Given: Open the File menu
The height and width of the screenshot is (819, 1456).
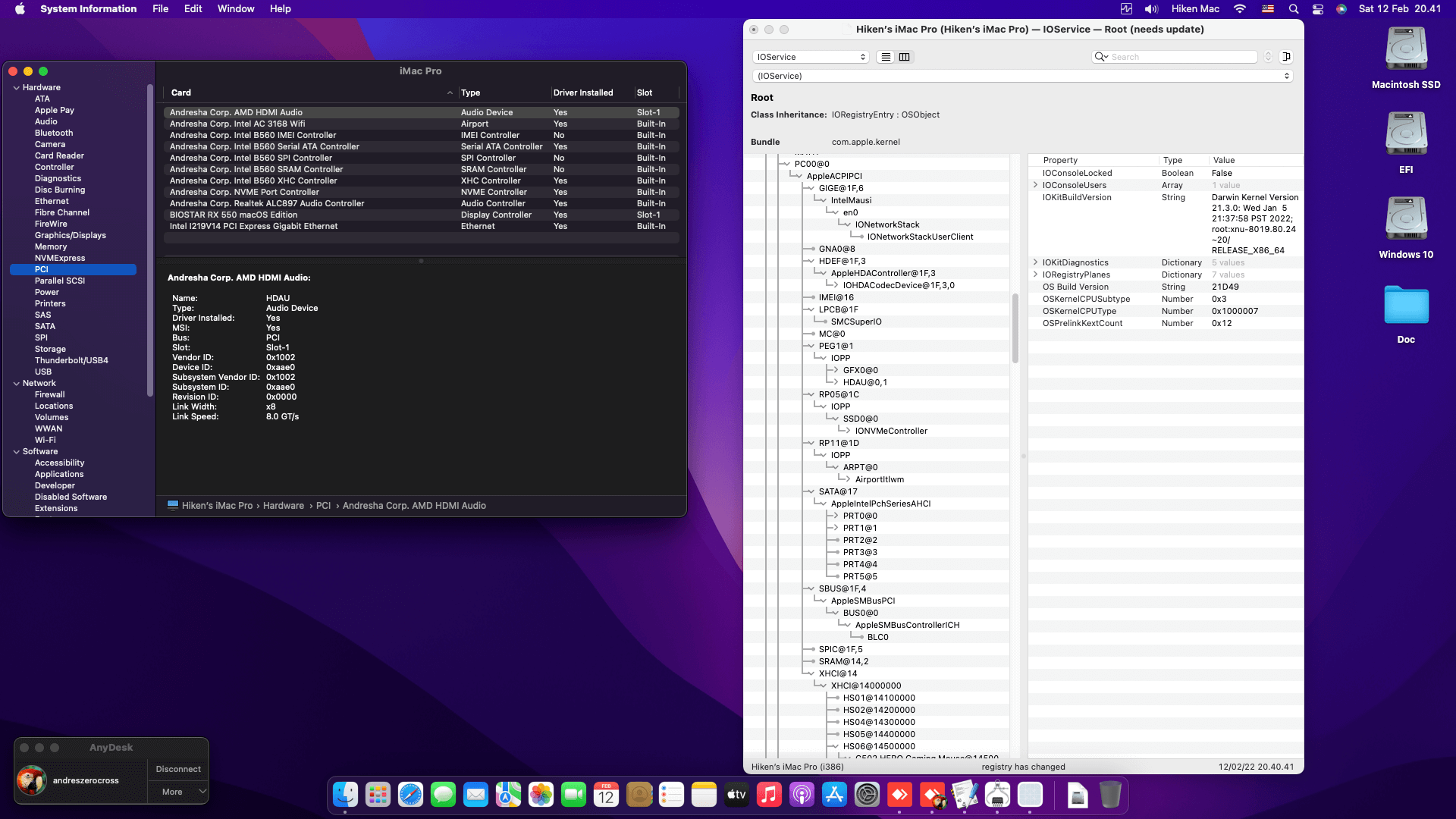Looking at the screenshot, I should pyautogui.click(x=160, y=9).
